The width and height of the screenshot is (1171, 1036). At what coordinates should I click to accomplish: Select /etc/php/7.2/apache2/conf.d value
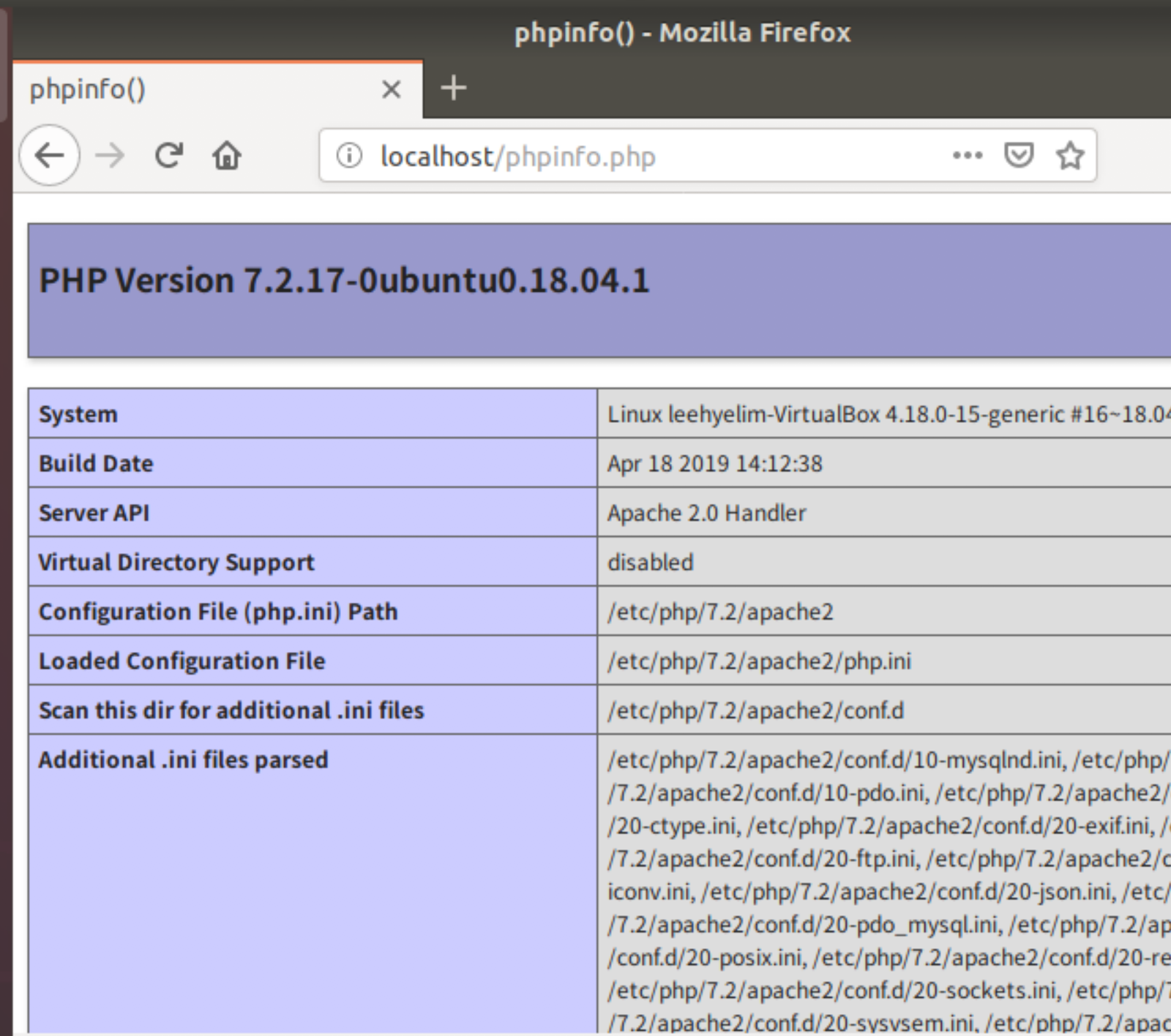pyautogui.click(x=755, y=710)
